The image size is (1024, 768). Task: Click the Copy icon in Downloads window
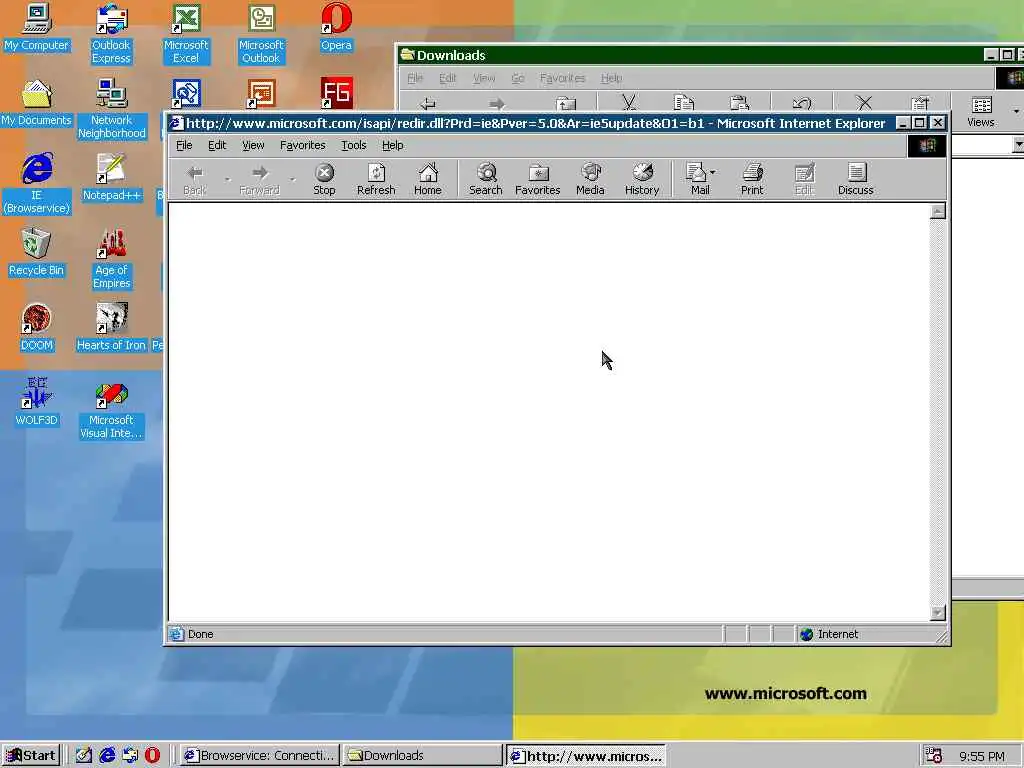point(684,103)
